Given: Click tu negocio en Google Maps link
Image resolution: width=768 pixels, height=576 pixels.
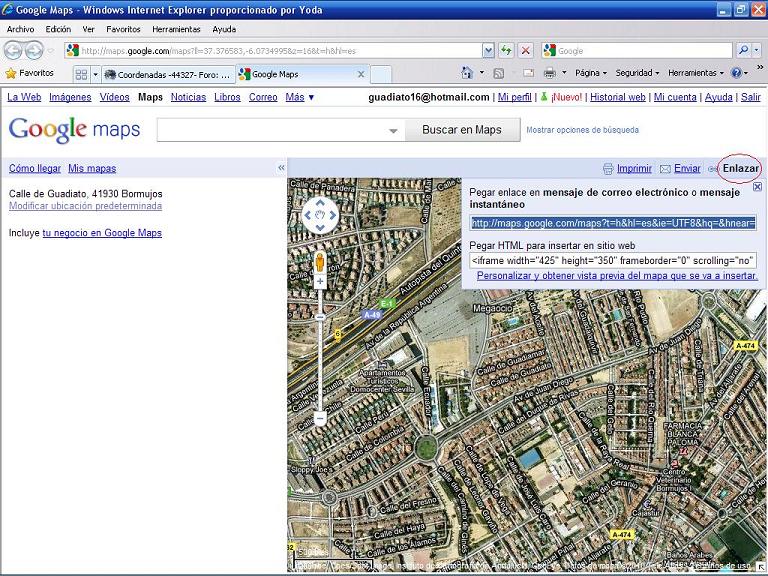Looking at the screenshot, I should coord(102,233).
